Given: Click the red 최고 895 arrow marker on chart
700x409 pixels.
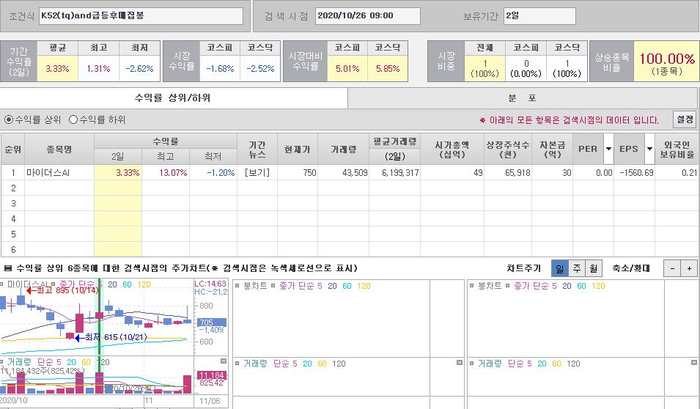Looking at the screenshot, I should [30, 291].
